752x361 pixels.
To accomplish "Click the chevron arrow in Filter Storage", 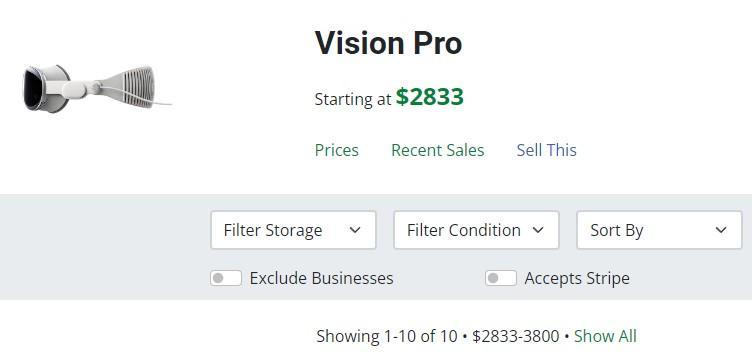I will pyautogui.click(x=355, y=230).
